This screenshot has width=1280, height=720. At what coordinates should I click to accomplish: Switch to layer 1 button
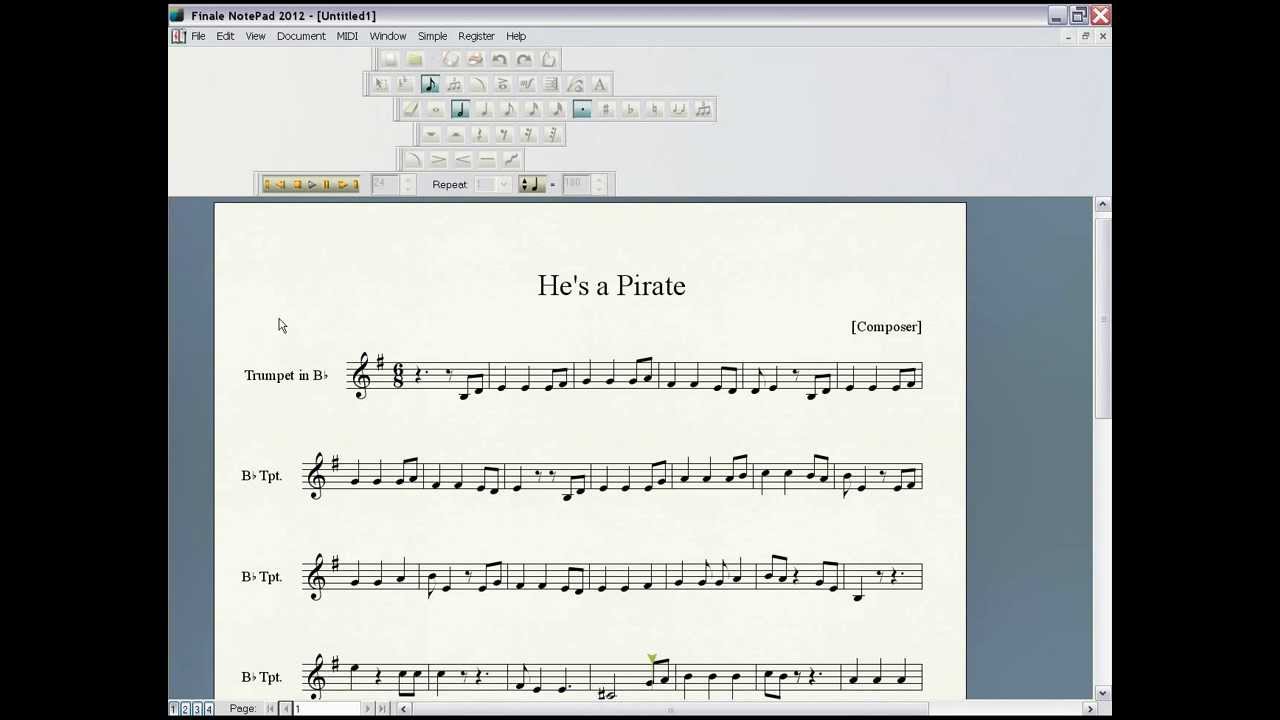173,708
